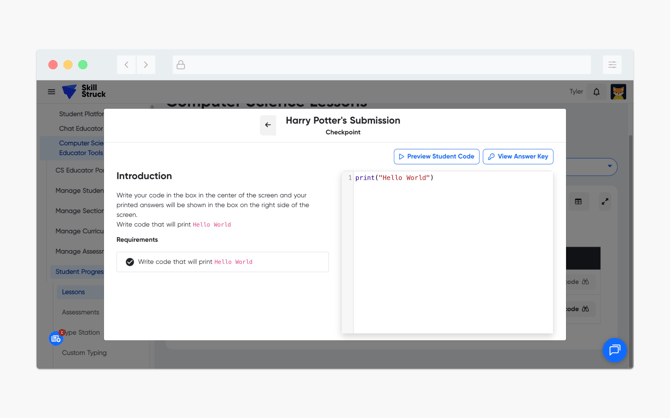Click the browser forward navigation arrow
This screenshot has width=670, height=418.
point(146,65)
